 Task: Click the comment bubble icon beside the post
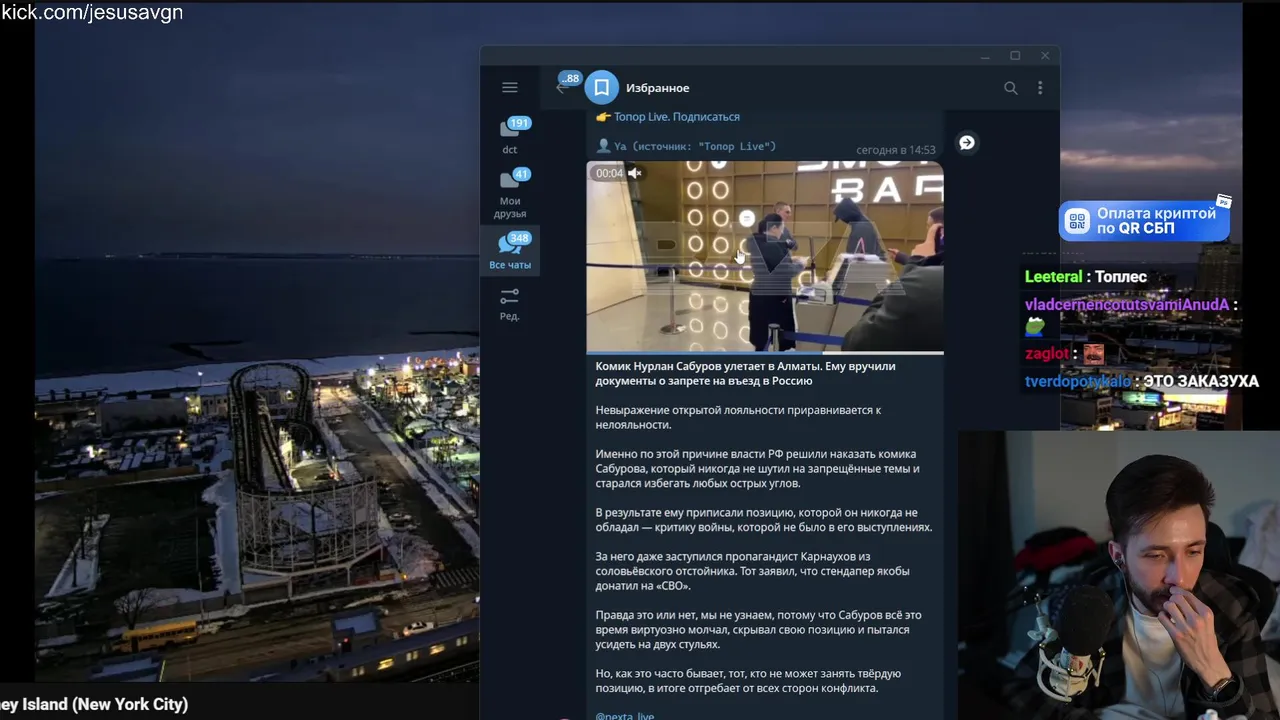click(967, 143)
